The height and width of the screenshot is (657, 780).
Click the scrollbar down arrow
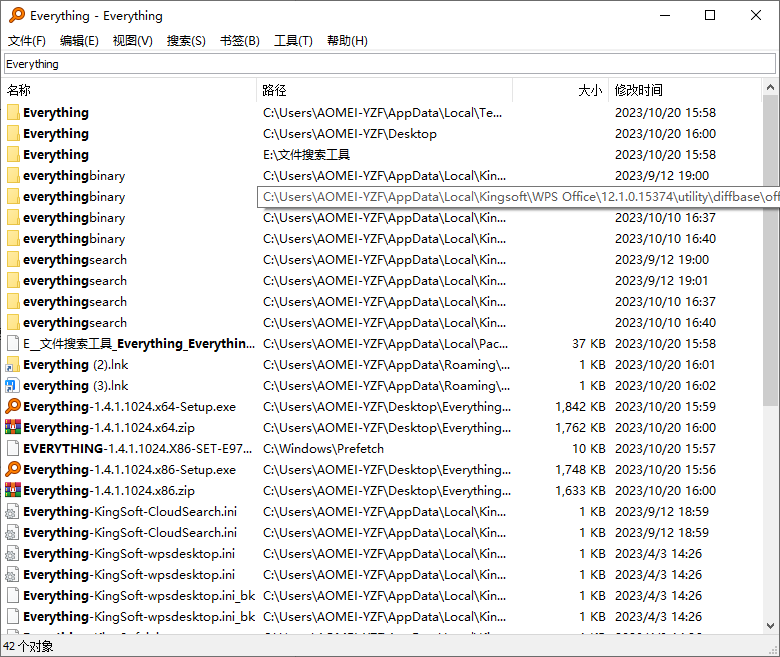[770, 625]
